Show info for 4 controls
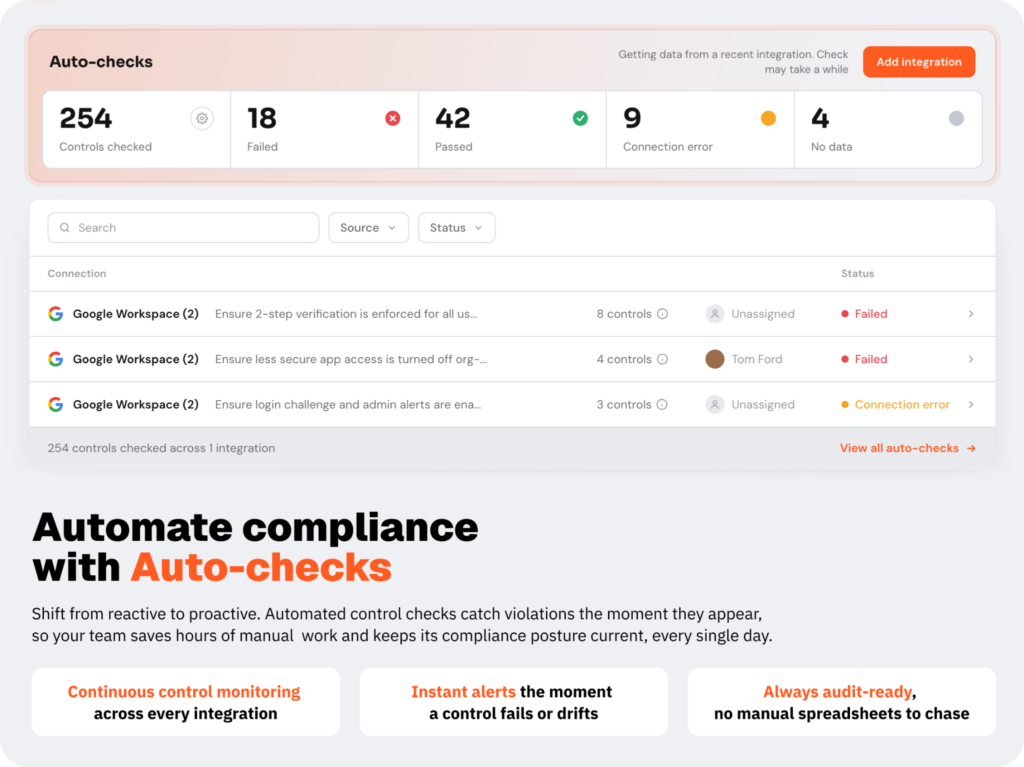Screen dimensions: 1024x767 (662, 359)
